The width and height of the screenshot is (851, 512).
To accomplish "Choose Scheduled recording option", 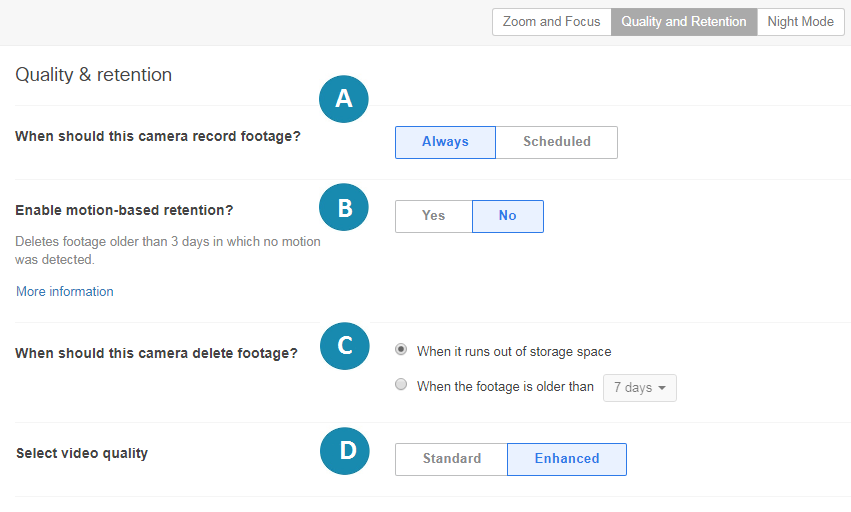I will point(556,142).
